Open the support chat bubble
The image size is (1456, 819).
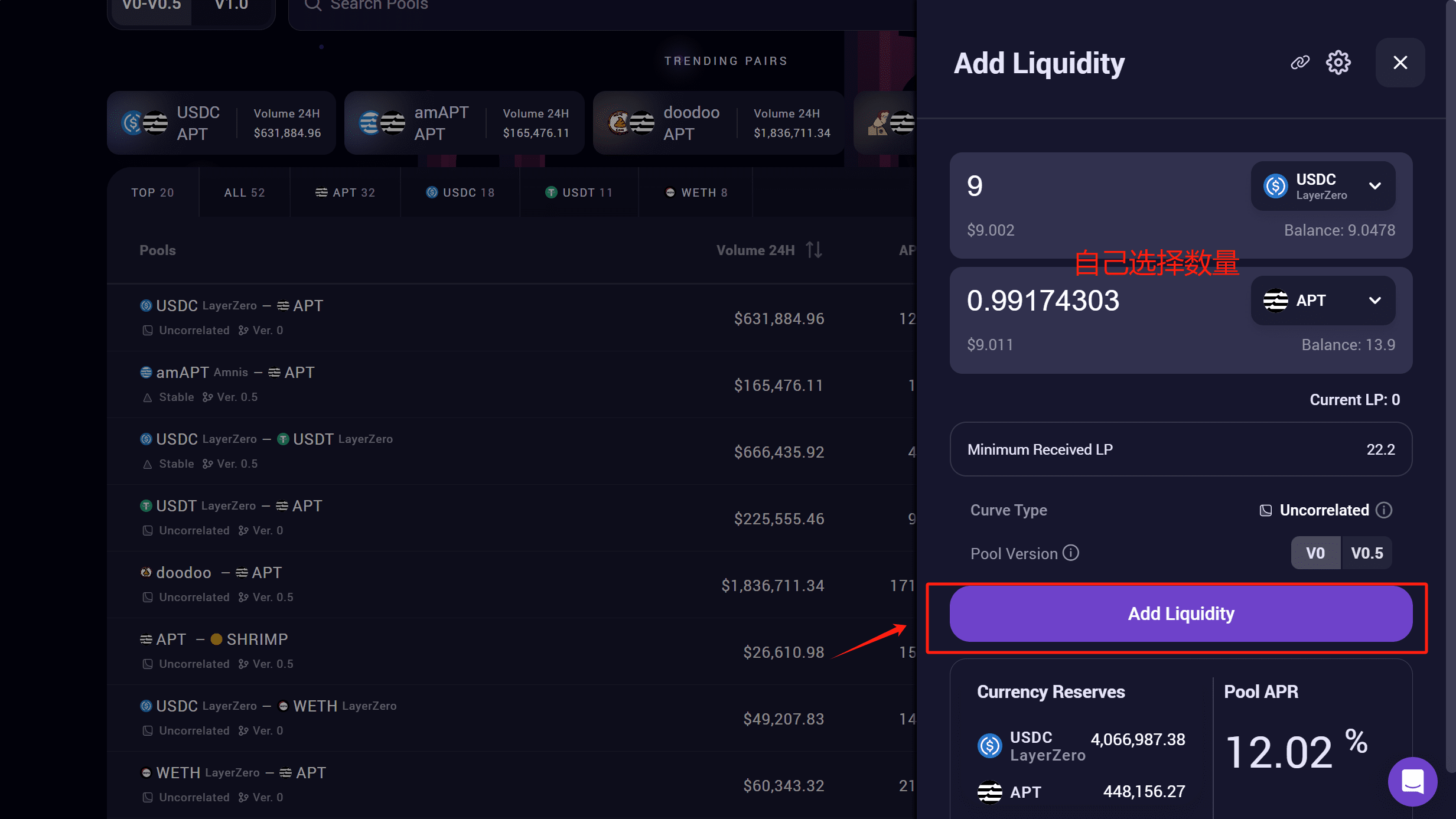click(1412, 781)
